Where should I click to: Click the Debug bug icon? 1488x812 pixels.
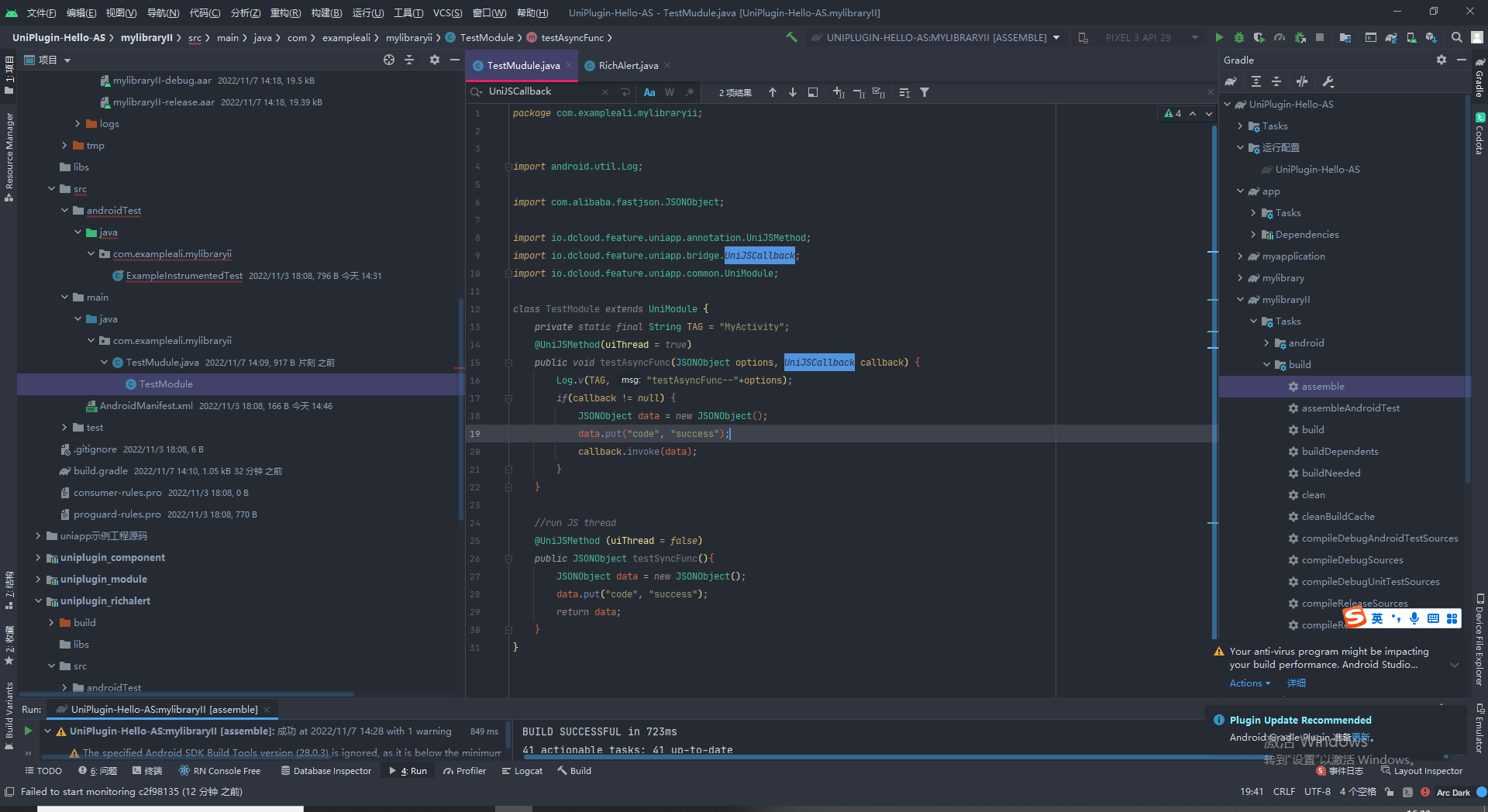point(1239,37)
